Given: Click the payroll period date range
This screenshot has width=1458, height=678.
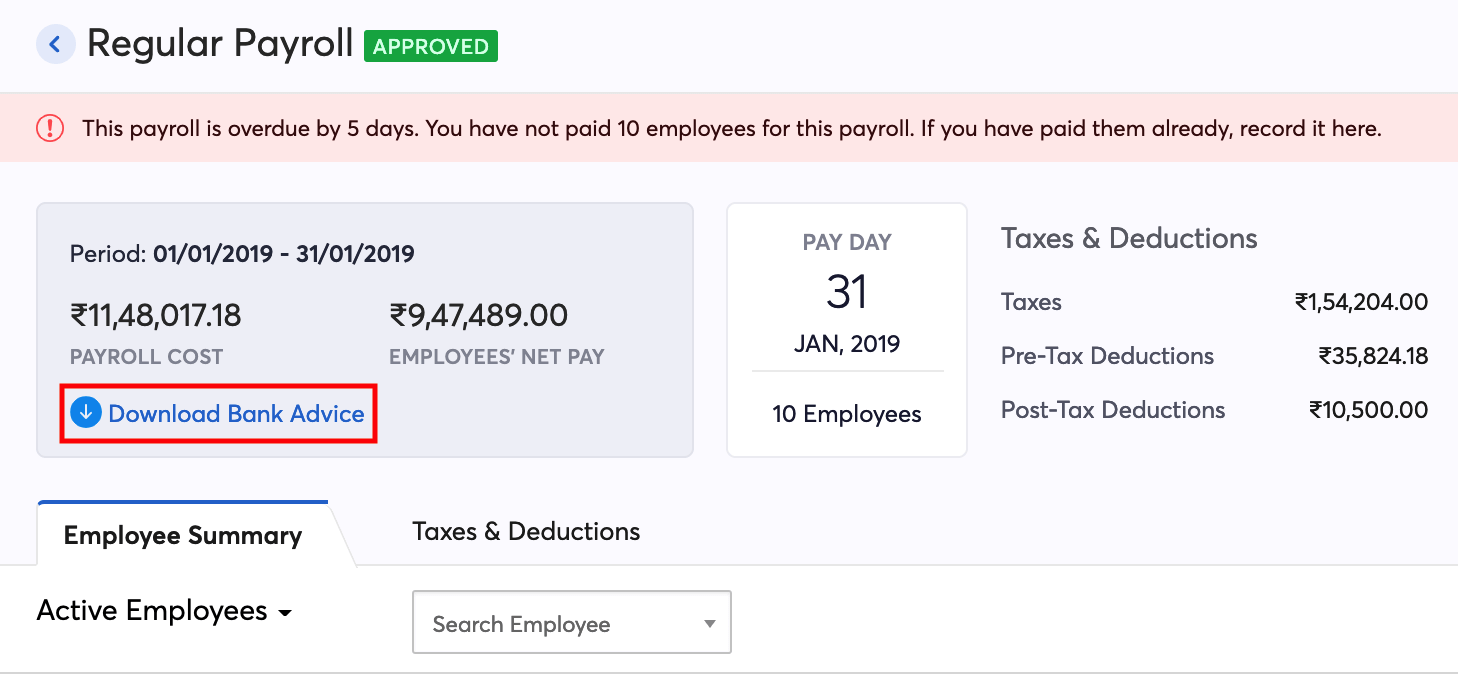Looking at the screenshot, I should (x=283, y=254).
